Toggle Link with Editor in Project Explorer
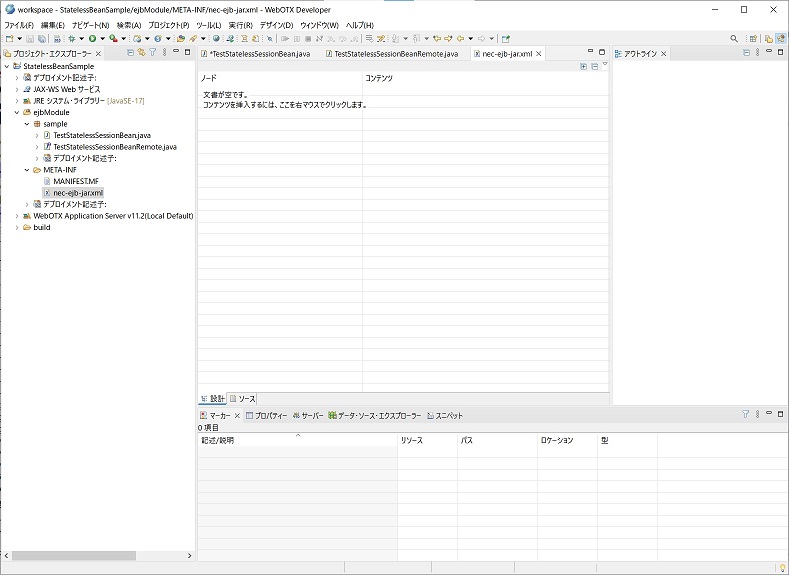This screenshot has height=575, width=789. [141, 52]
